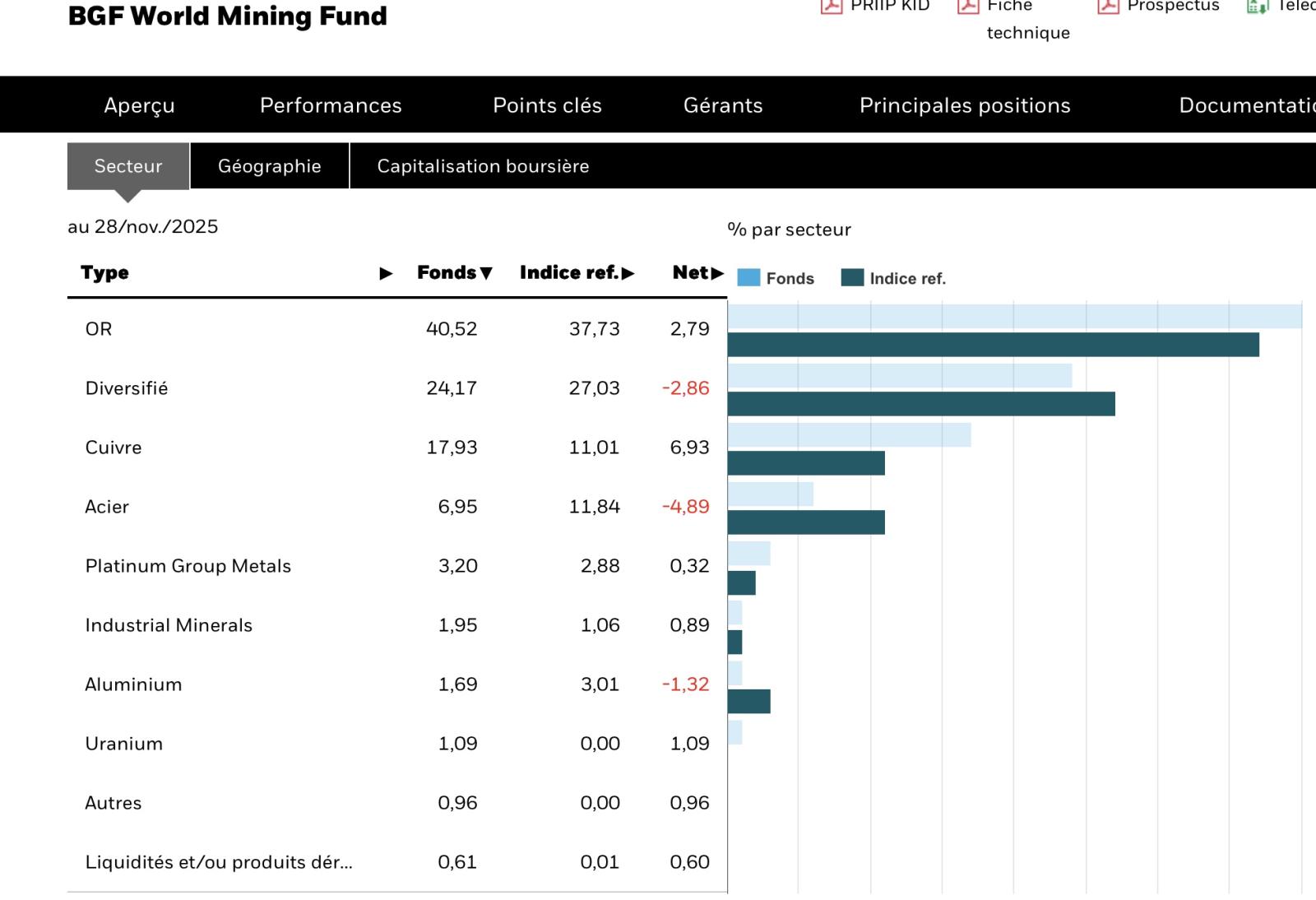
Task: Open the Prospectus document link
Action: [x=1173, y=7]
